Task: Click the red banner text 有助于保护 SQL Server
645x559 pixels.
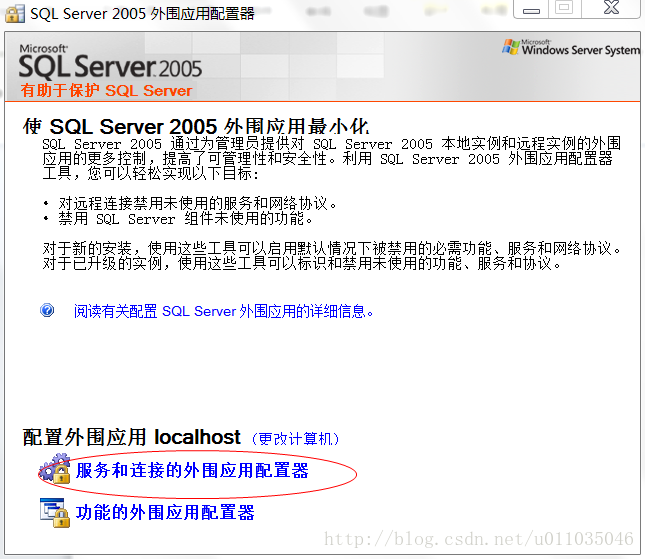Action: (107, 90)
